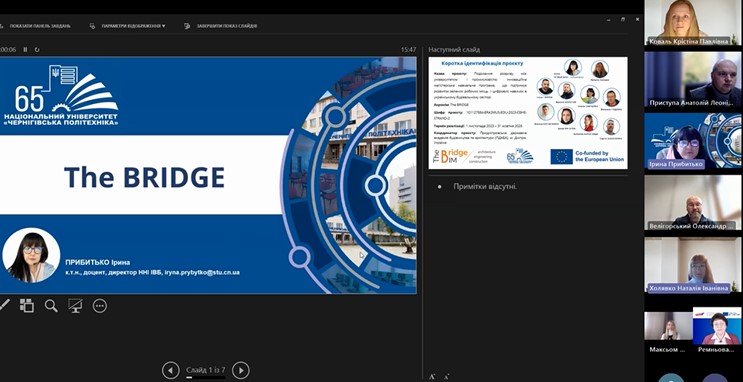Increase the notes text size
Screen dimensions: 743x382
(432, 377)
